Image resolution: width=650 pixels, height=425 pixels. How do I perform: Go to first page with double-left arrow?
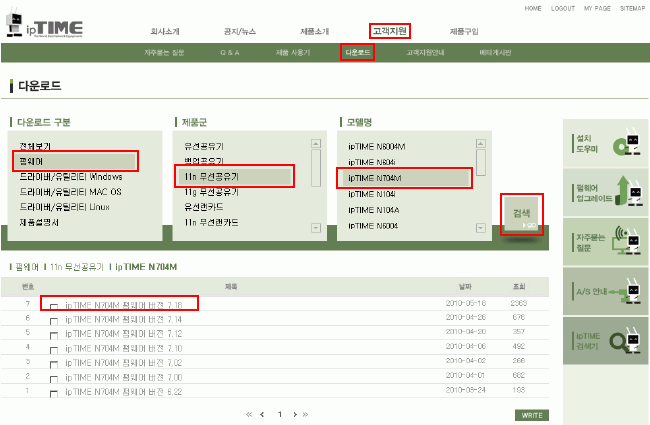(249, 414)
